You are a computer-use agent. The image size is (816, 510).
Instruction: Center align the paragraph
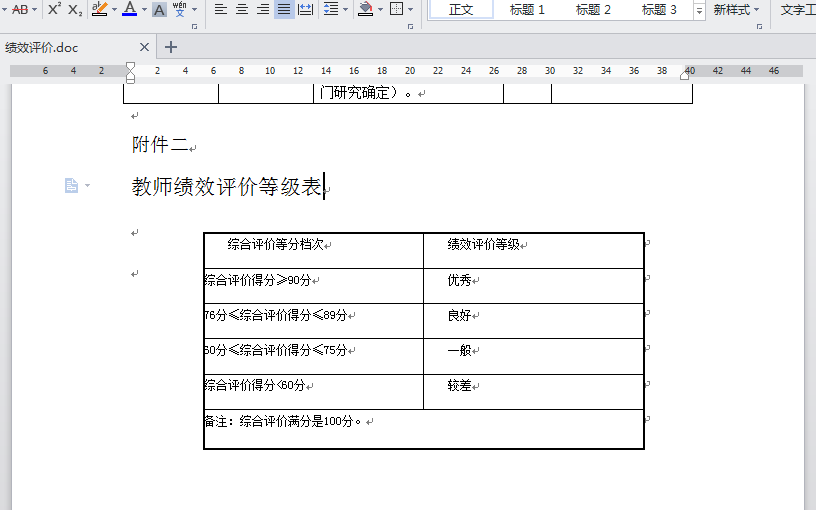tap(241, 9)
